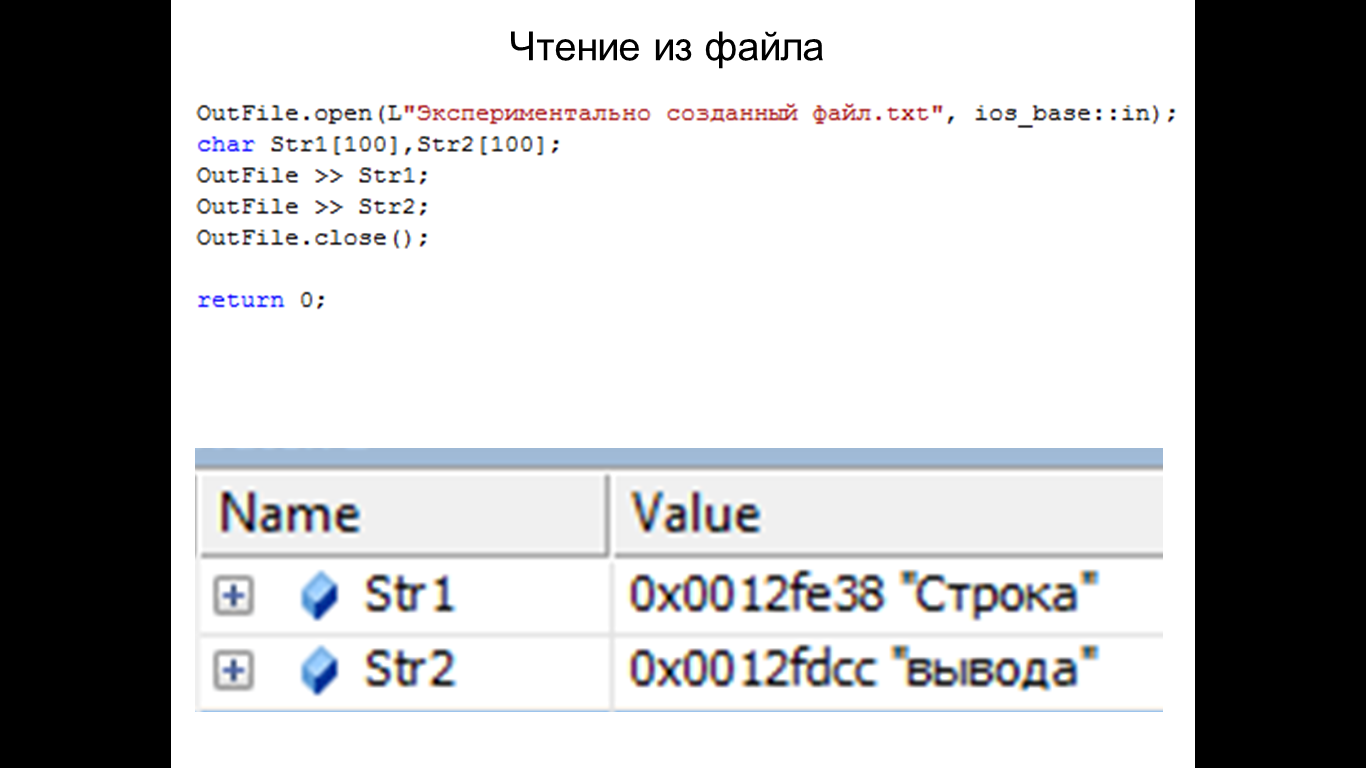
Task: Click the slide title "Чтение из файла"
Action: 666,47
